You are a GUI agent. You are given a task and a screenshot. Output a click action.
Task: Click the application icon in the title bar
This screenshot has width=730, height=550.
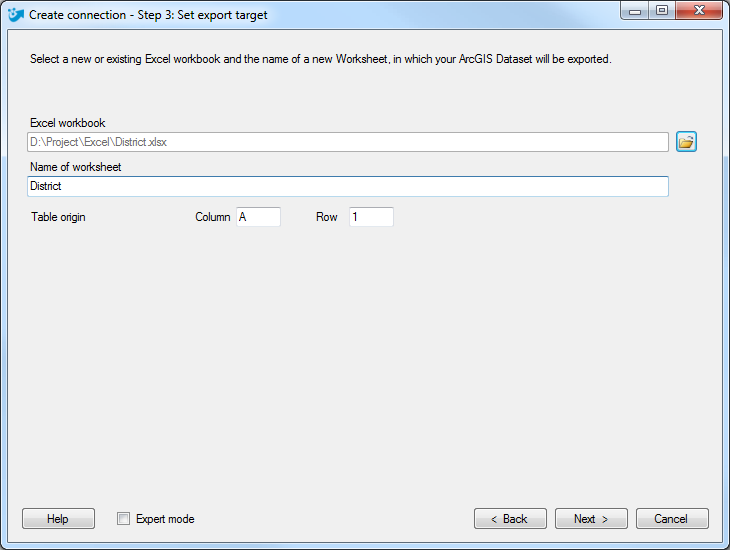[15, 15]
